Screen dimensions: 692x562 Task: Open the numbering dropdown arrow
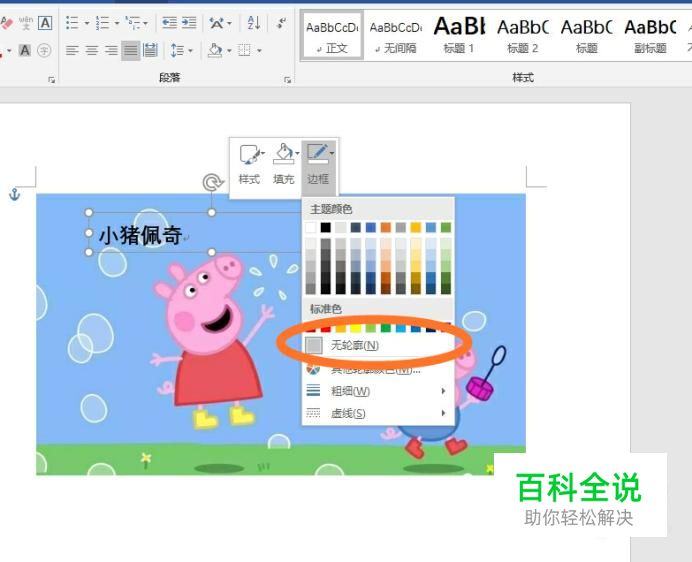[117, 23]
